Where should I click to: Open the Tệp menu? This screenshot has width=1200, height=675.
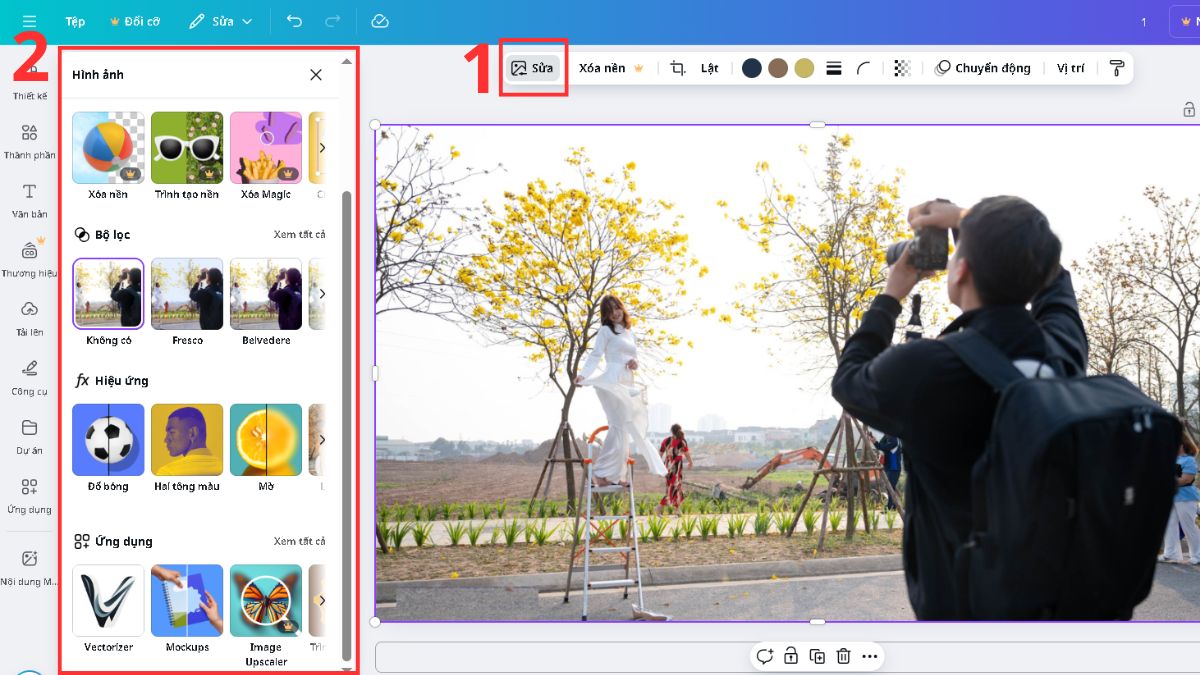coord(75,21)
